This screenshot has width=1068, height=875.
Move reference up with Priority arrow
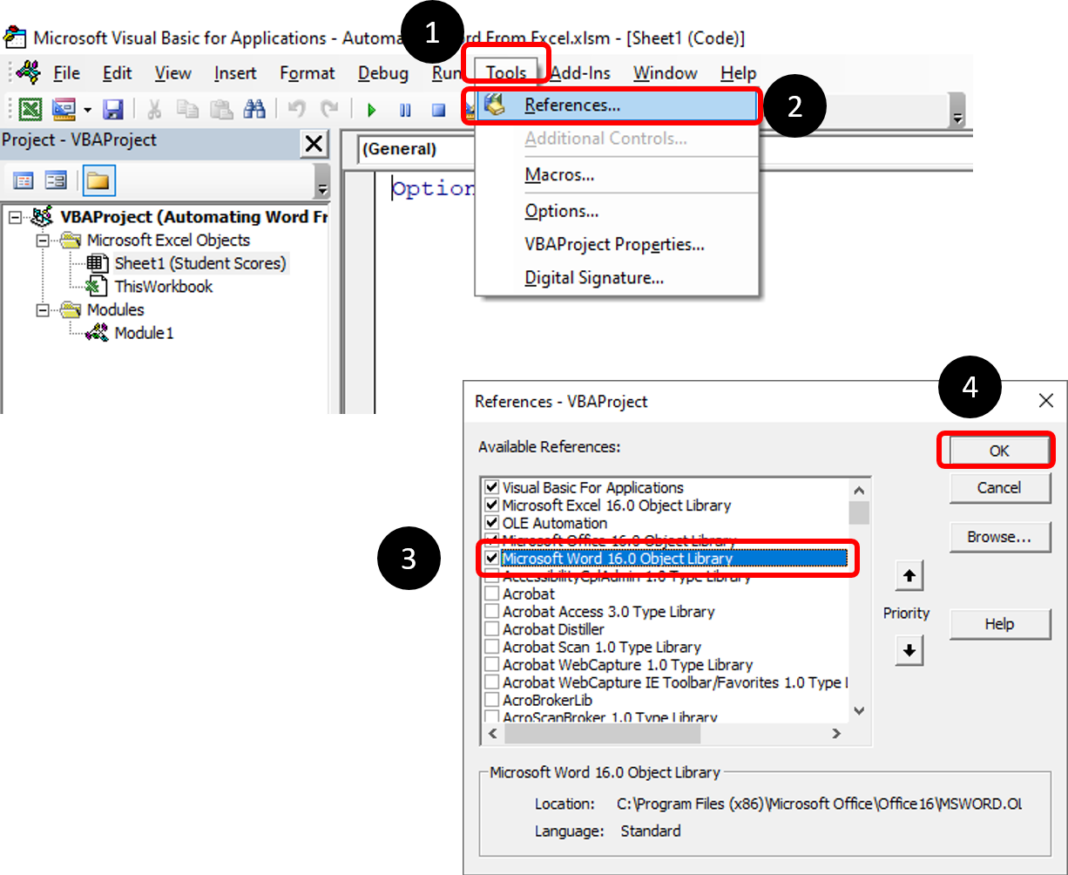pos(909,577)
